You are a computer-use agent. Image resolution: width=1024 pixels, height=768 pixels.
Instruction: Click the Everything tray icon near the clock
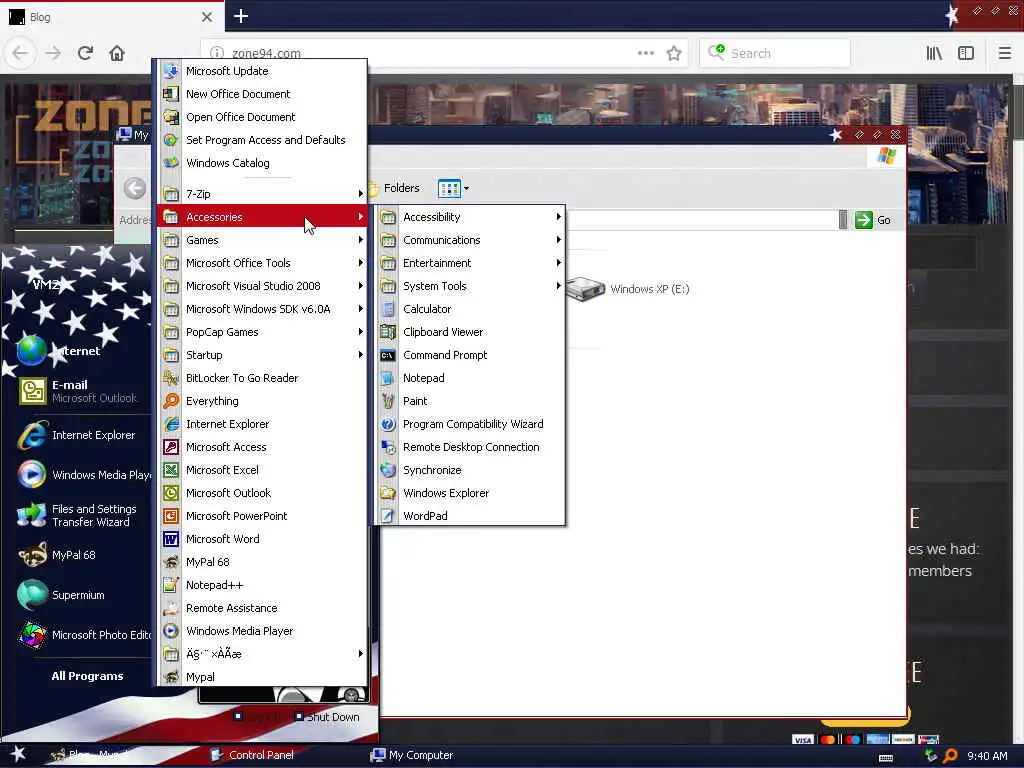pos(950,756)
